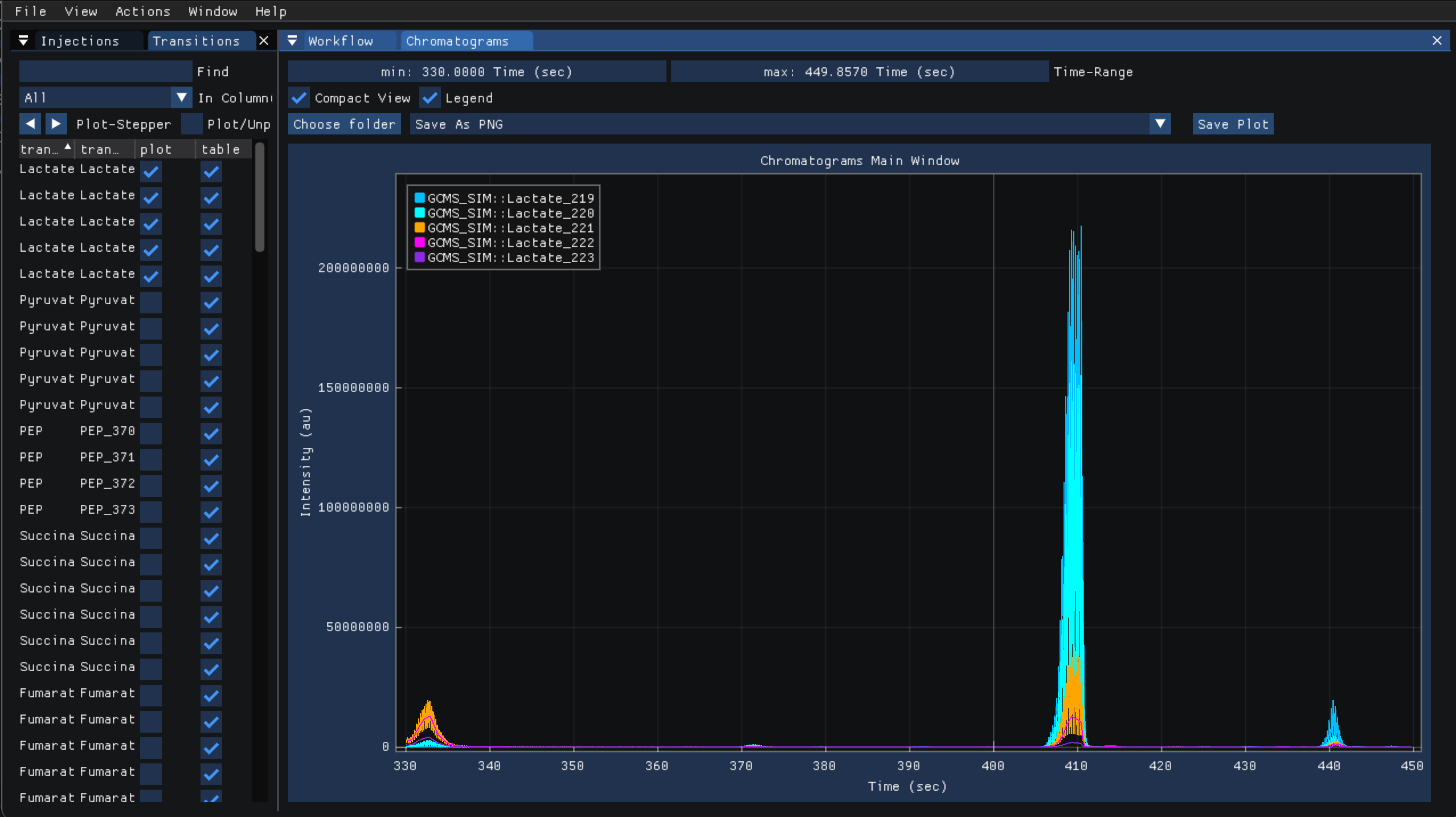Open the View menu
1456x817 pixels.
tap(80, 11)
